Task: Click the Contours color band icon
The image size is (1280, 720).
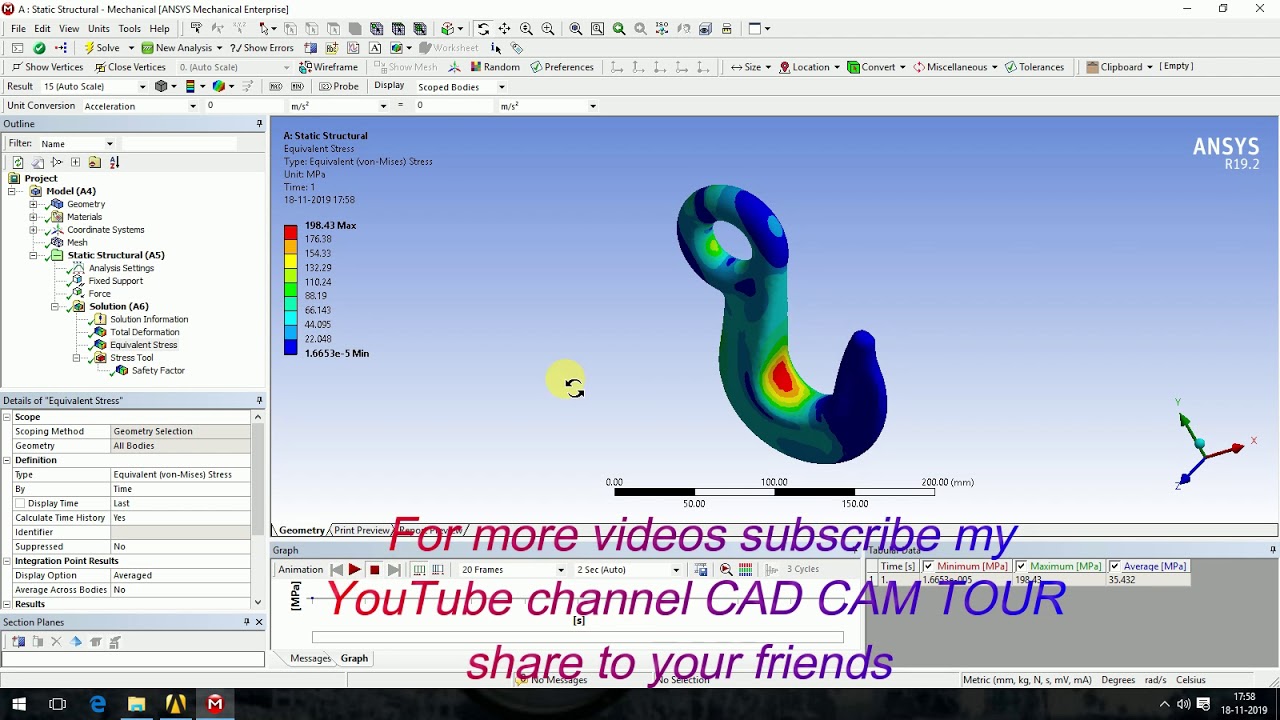Action: click(x=190, y=87)
